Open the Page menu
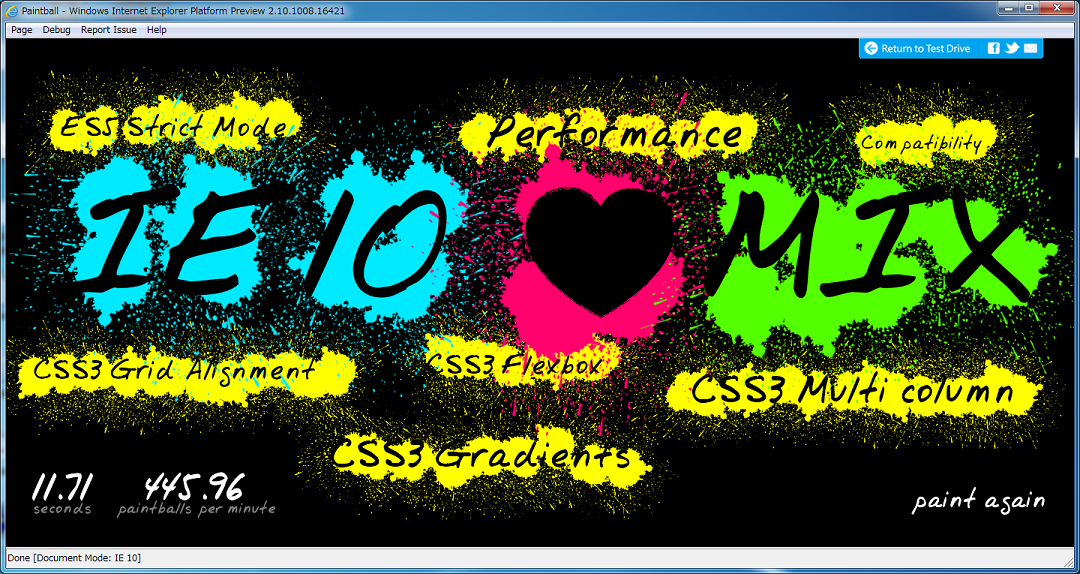 (22, 30)
